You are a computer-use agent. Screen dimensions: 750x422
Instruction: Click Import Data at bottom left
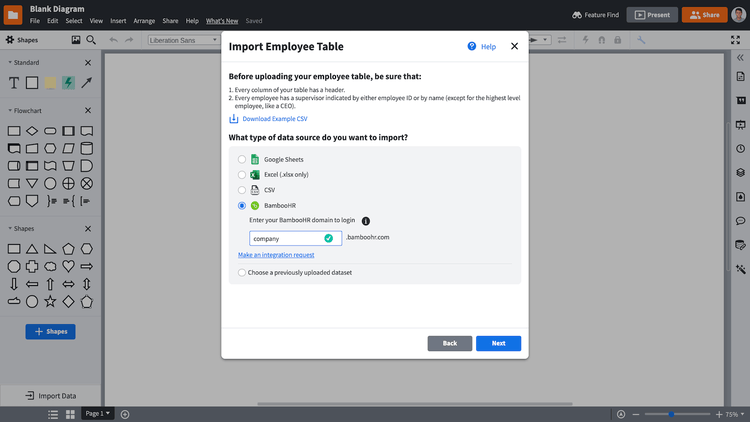pyautogui.click(x=50, y=396)
